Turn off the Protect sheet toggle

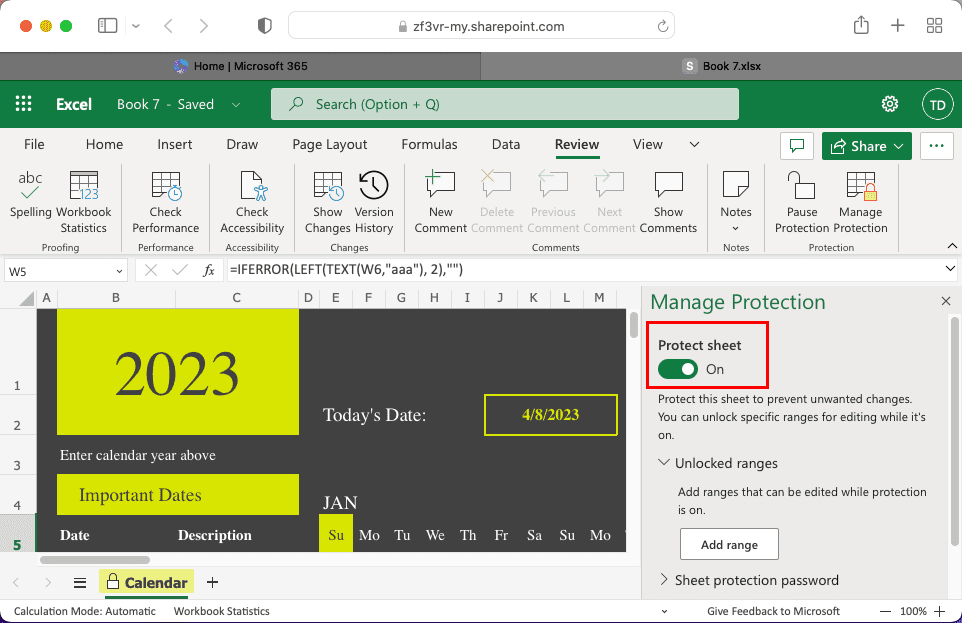pyautogui.click(x=679, y=369)
